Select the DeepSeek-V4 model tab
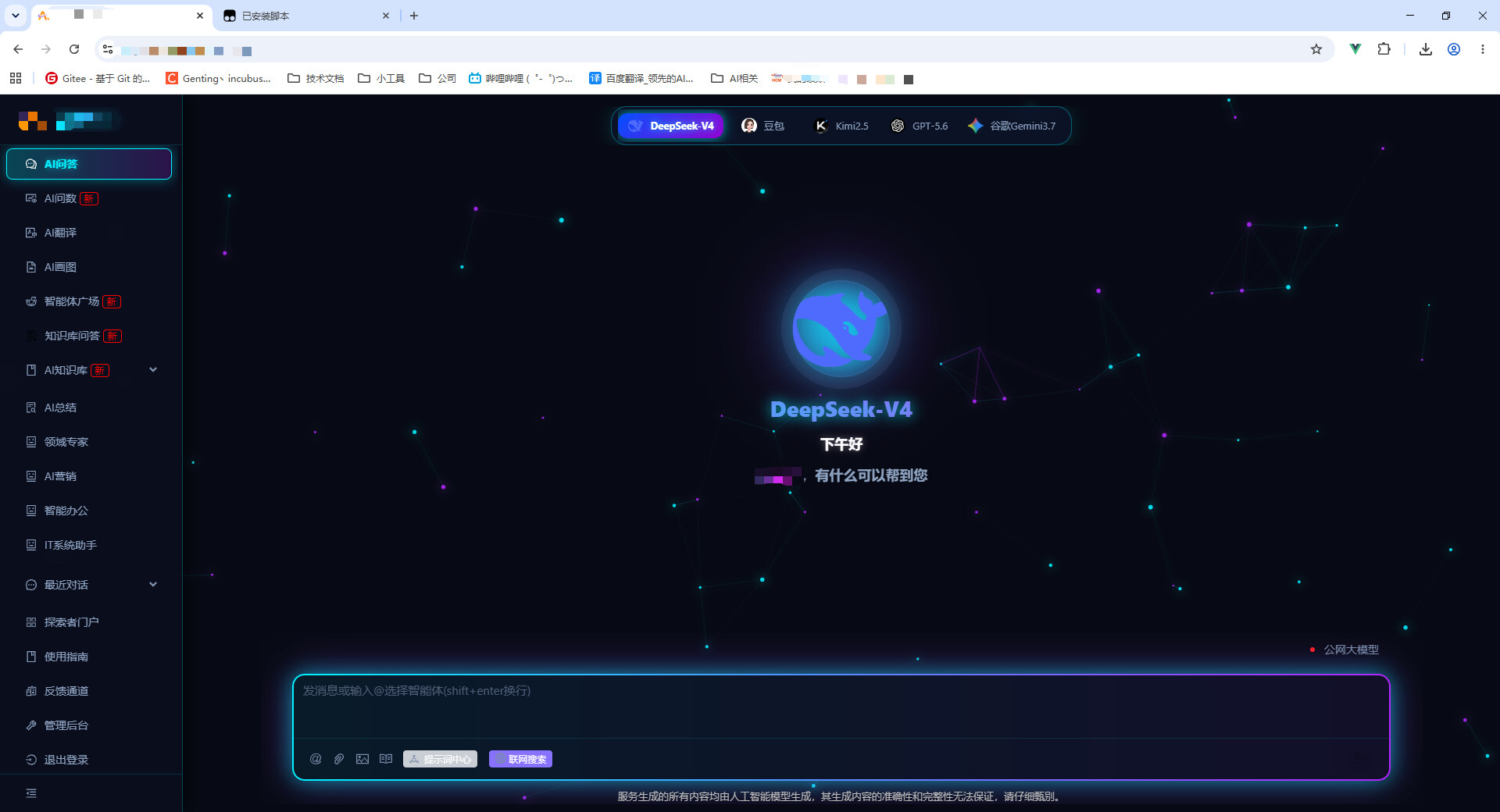 (x=671, y=126)
